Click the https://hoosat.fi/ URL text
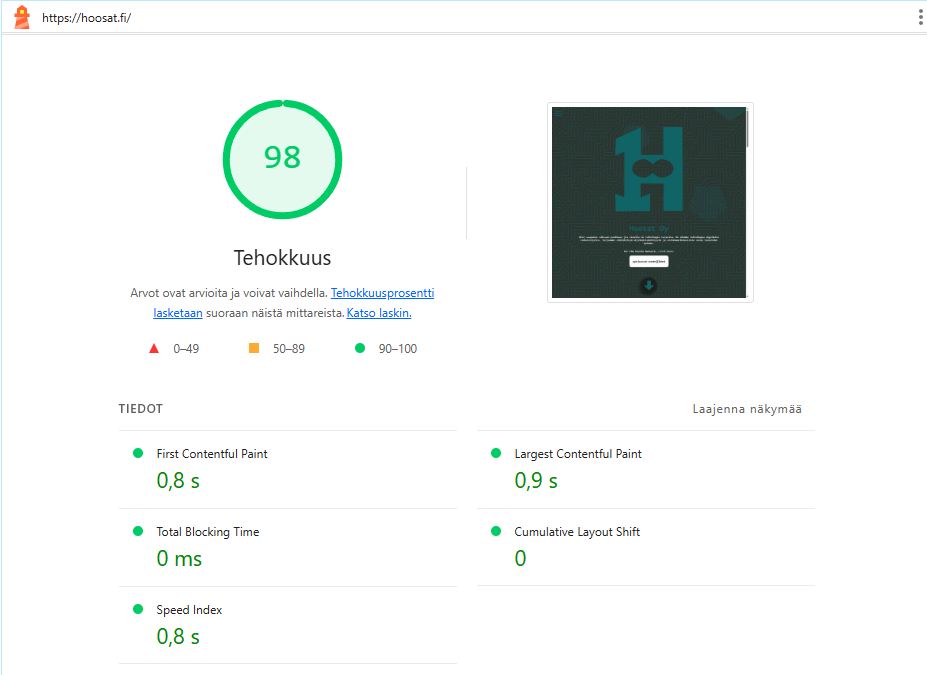 [86, 18]
